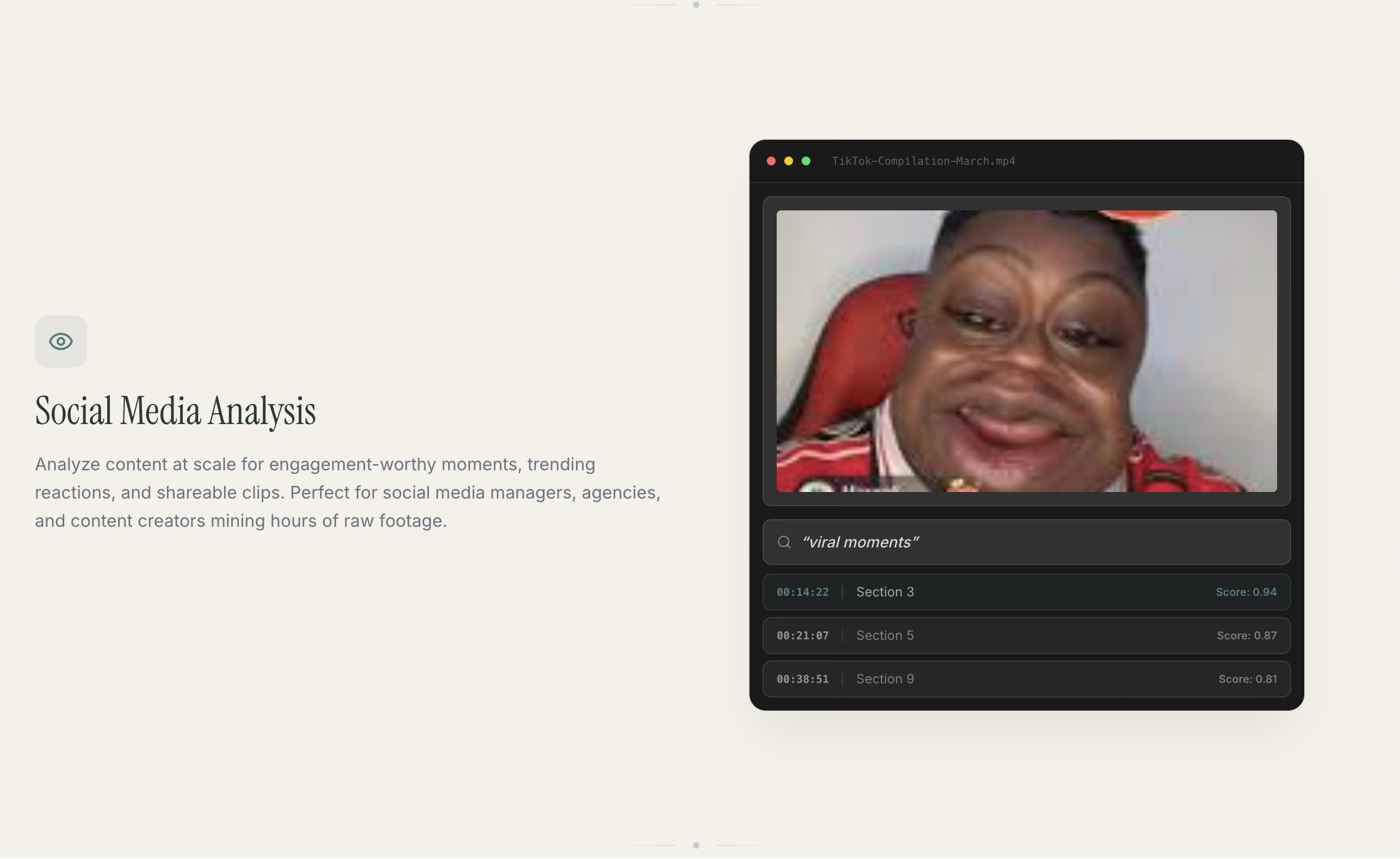Click the divider icon next to timestamp 00:38:51

pos(843,679)
